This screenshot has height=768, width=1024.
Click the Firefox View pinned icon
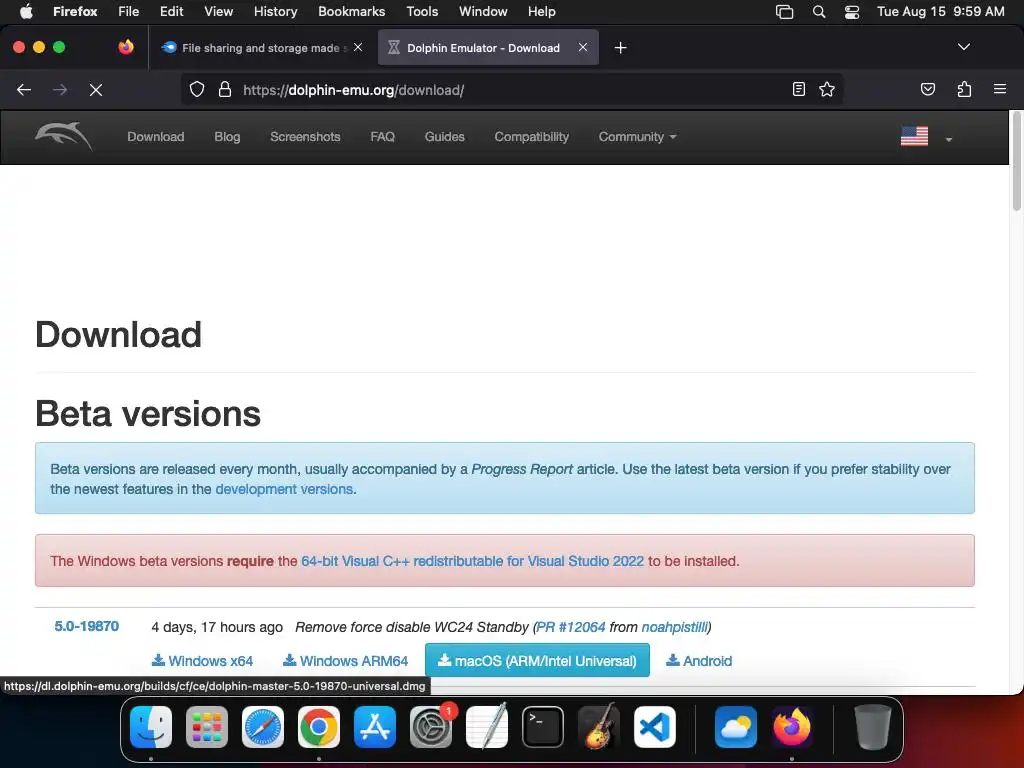coord(126,47)
